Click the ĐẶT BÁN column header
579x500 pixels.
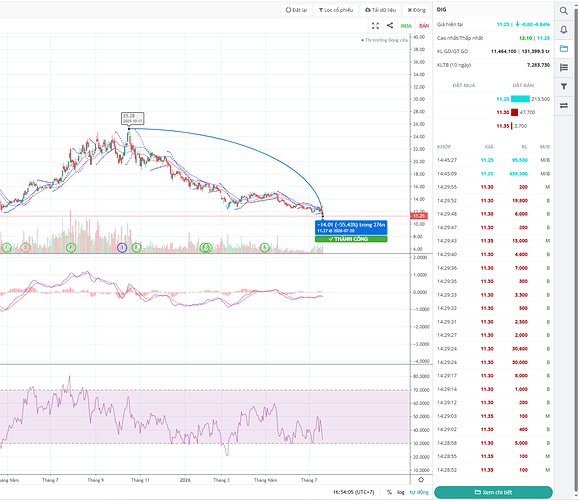click(x=523, y=85)
